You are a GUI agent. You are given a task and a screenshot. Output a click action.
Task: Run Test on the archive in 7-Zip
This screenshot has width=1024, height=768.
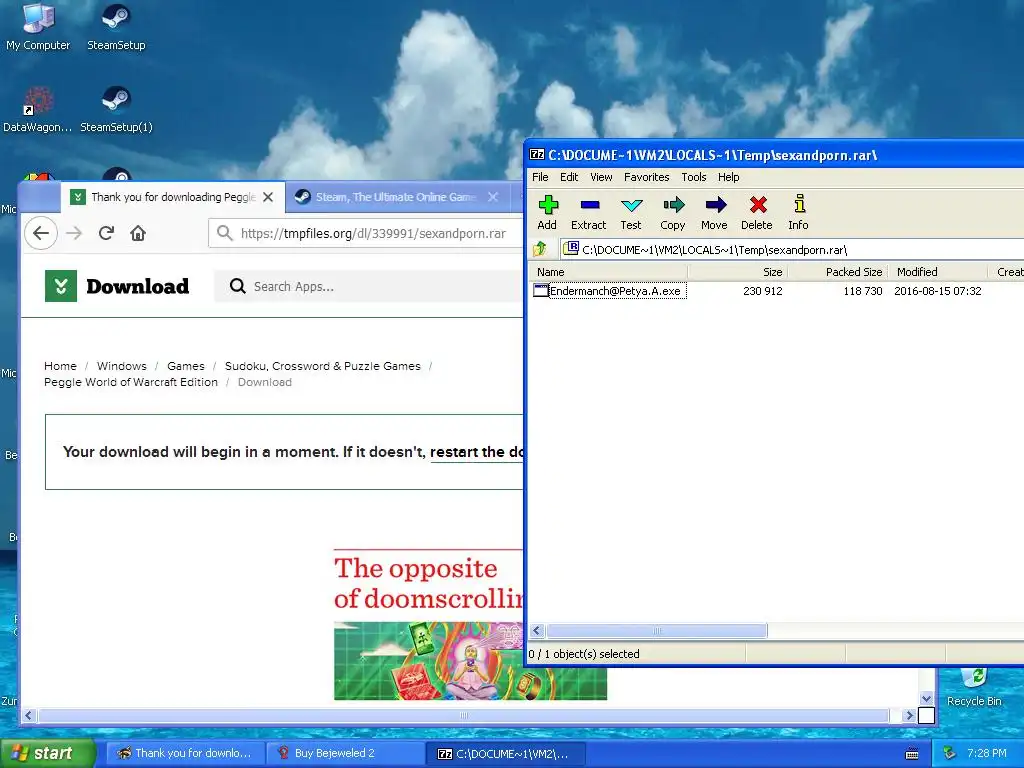(631, 213)
